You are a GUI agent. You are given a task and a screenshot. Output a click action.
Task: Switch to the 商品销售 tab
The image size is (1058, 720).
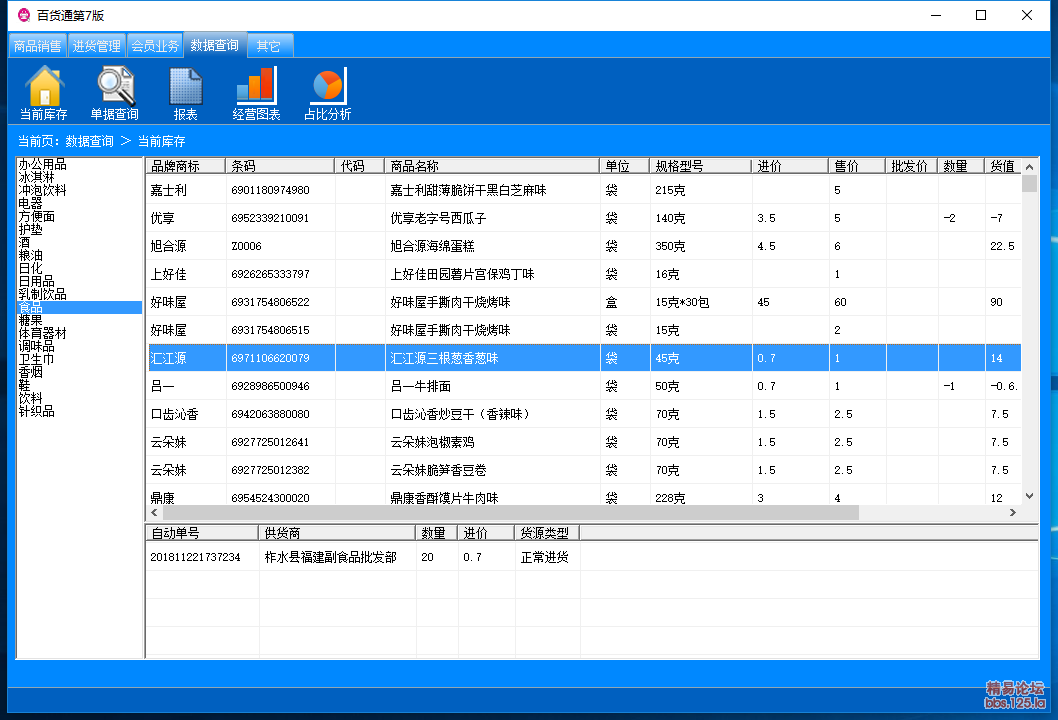[x=37, y=46]
